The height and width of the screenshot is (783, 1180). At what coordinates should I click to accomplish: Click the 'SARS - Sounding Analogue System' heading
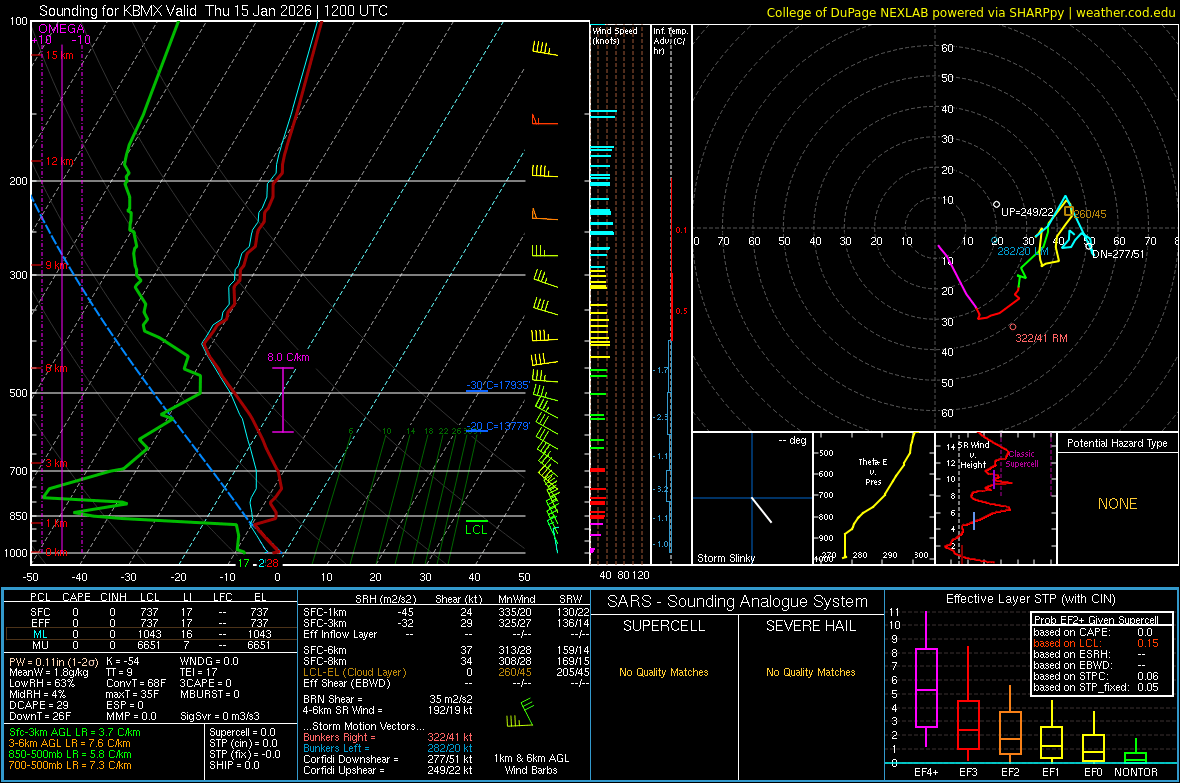pos(738,601)
